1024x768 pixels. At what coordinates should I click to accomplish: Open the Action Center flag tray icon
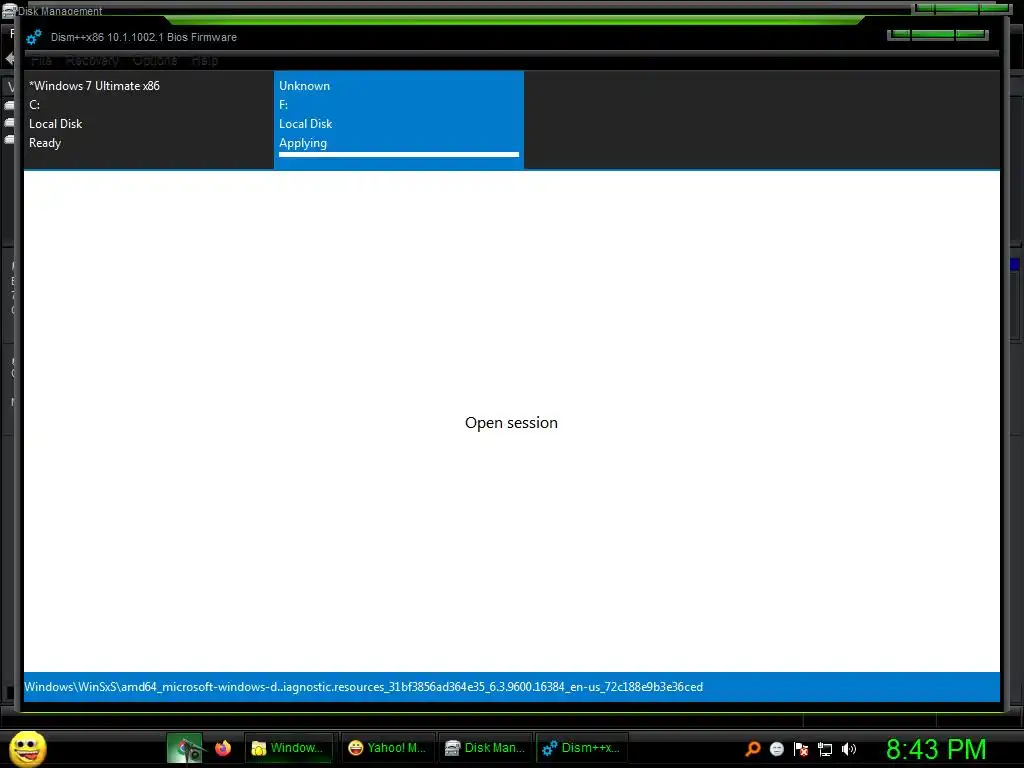tap(801, 749)
